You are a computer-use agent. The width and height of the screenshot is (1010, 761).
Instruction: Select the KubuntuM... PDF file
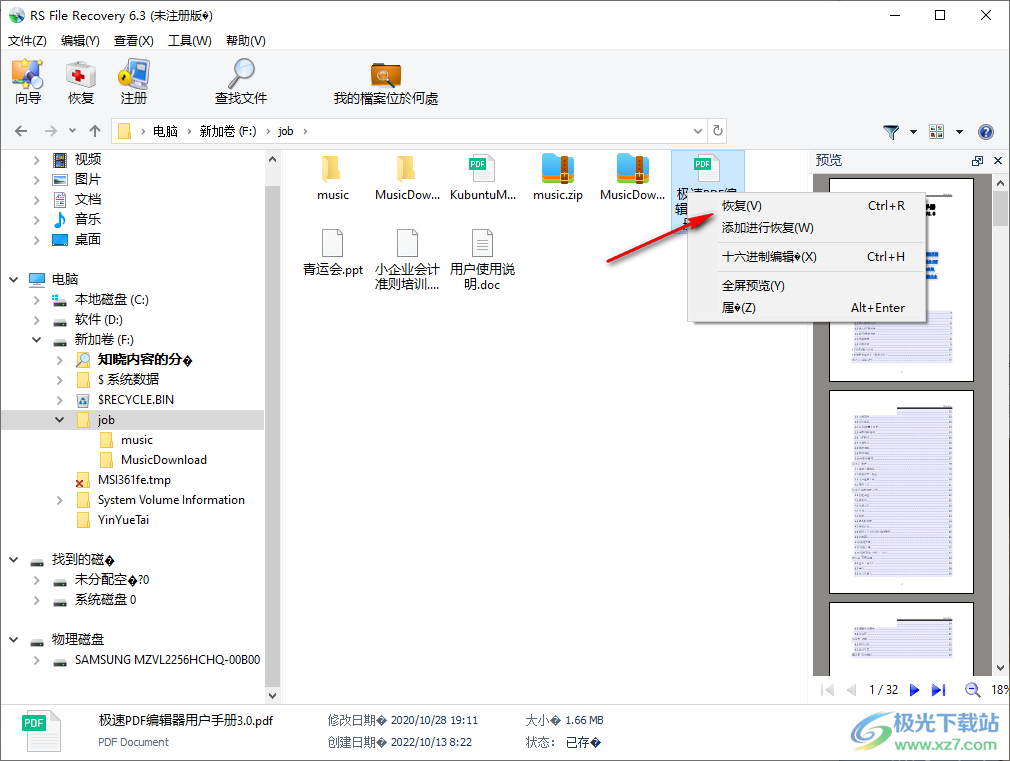482,178
